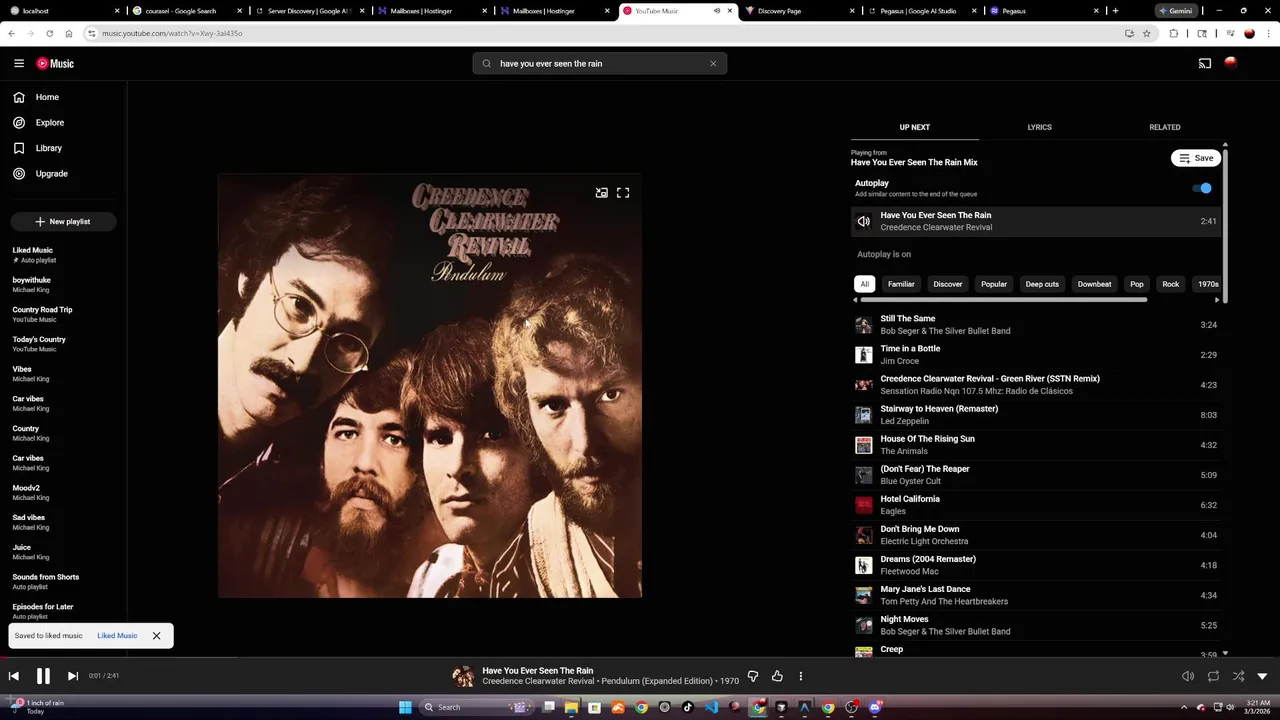Open the cast to device icon
This screenshot has height=720, width=1280.
tap(1205, 63)
